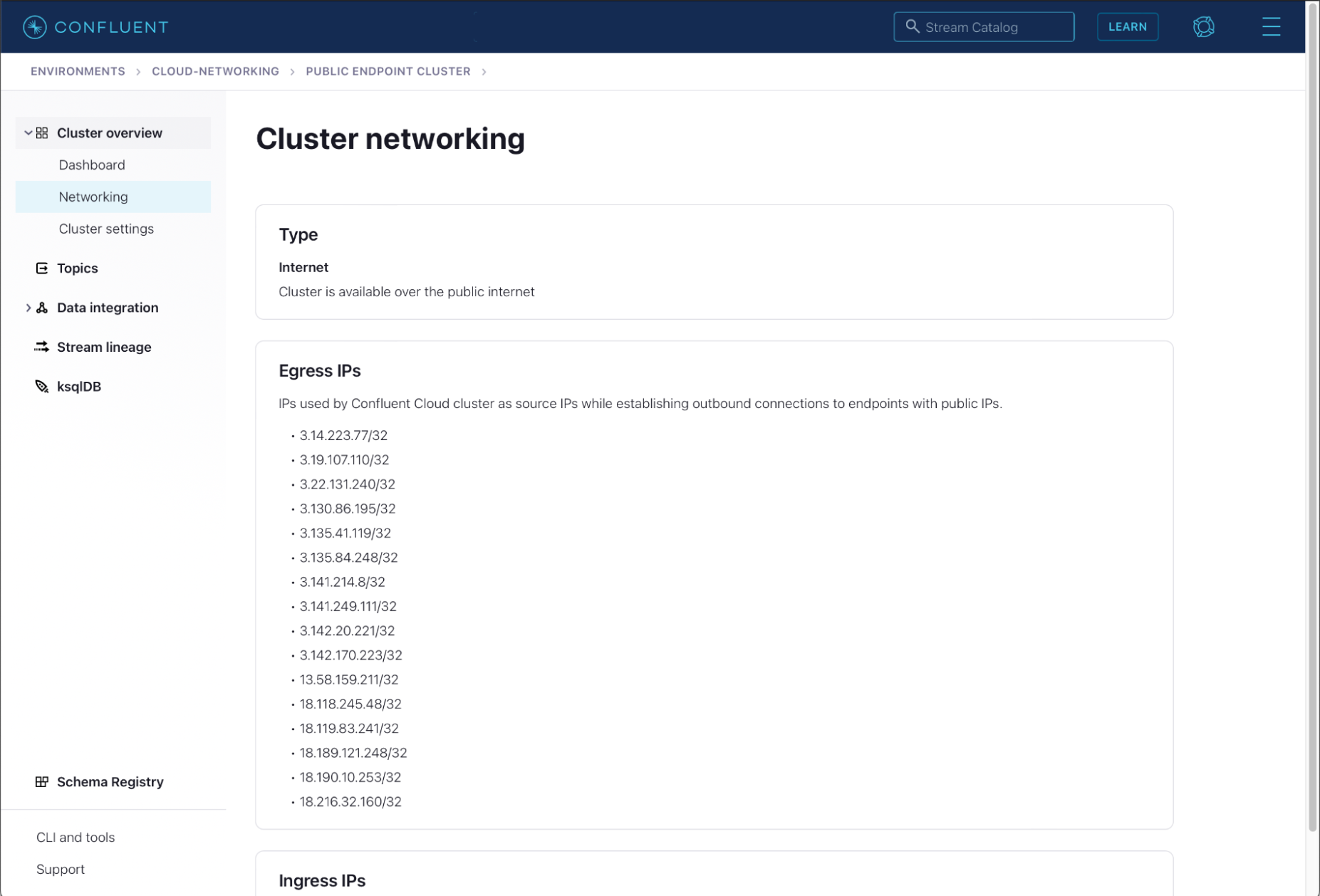Open Data integration label
The image size is (1320, 896).
coord(108,308)
